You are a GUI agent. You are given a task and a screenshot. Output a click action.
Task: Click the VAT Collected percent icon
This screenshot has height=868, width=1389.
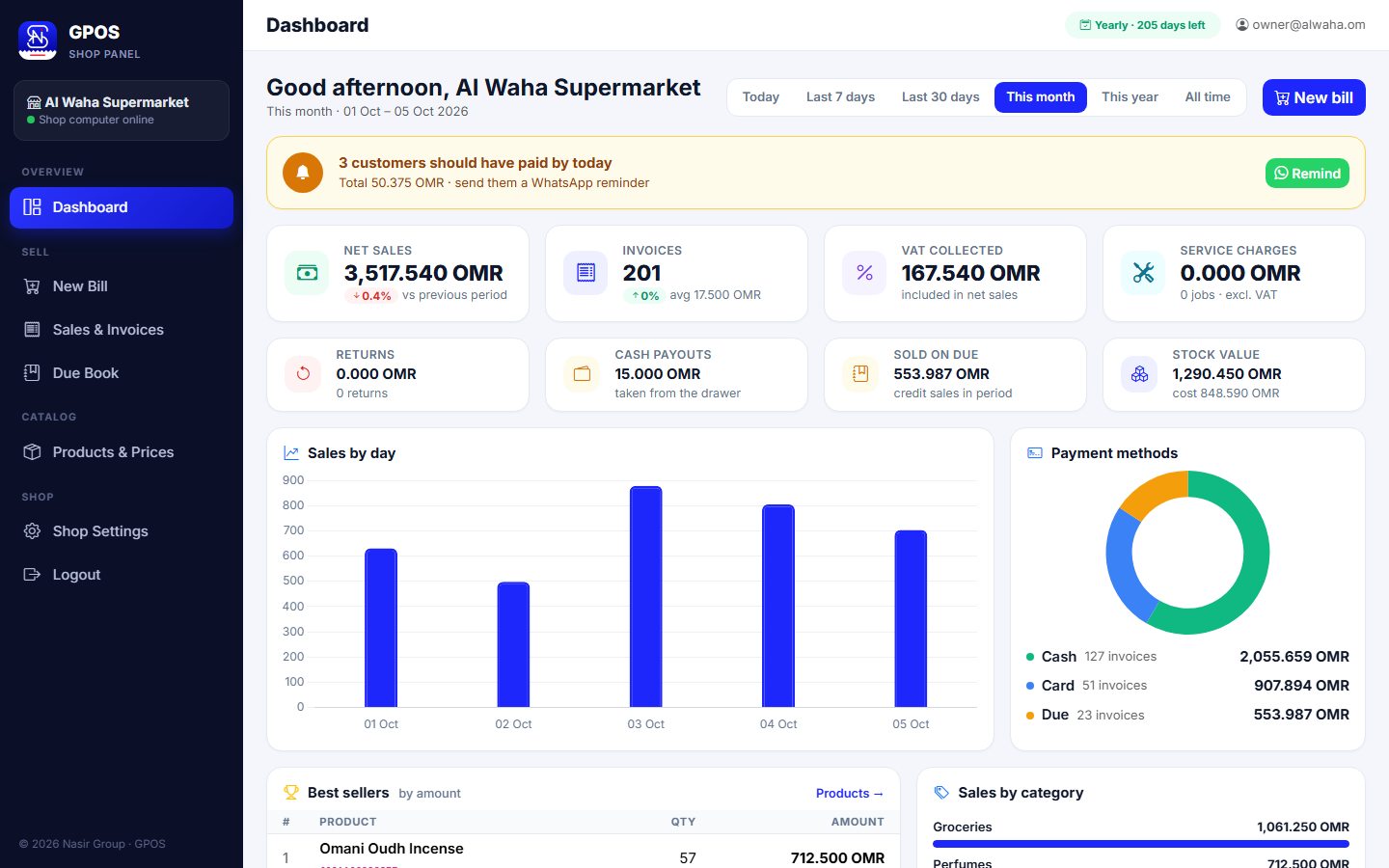click(x=864, y=273)
